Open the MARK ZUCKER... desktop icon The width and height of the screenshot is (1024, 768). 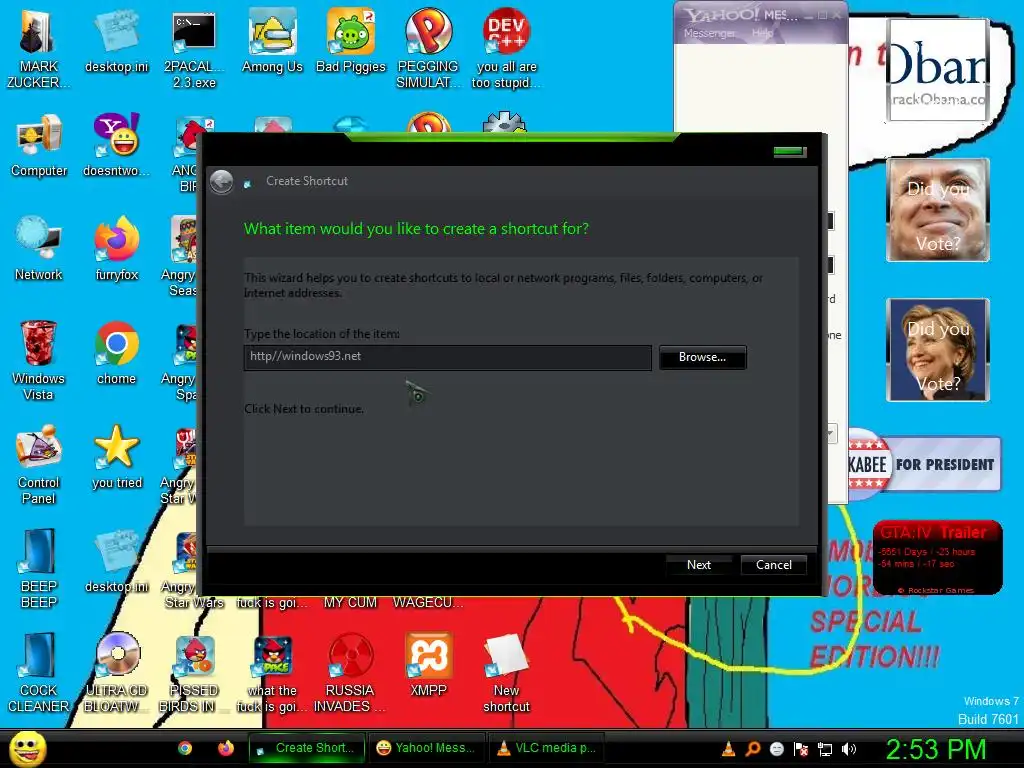(x=37, y=48)
